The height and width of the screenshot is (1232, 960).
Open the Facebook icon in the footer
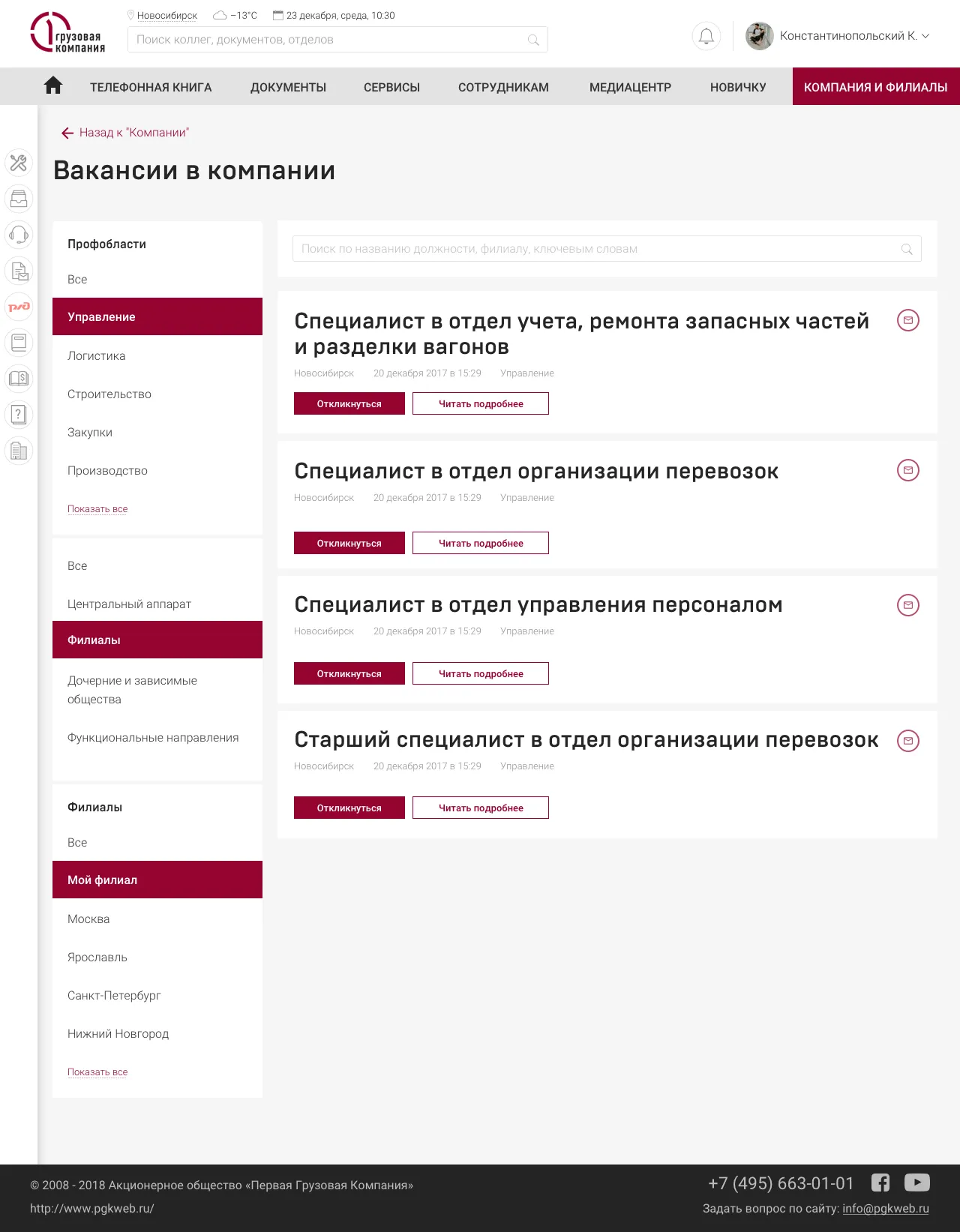coord(880,1183)
